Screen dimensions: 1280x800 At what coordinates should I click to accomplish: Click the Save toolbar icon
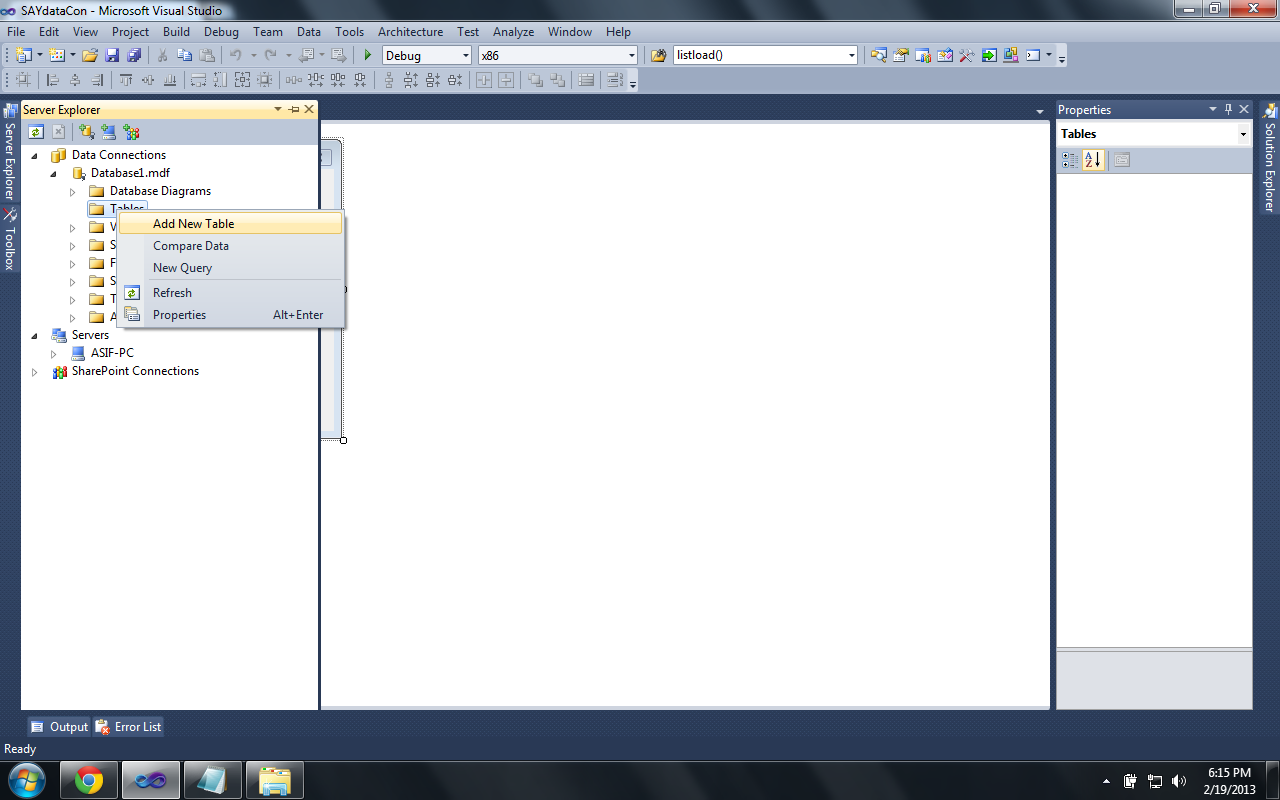click(112, 55)
